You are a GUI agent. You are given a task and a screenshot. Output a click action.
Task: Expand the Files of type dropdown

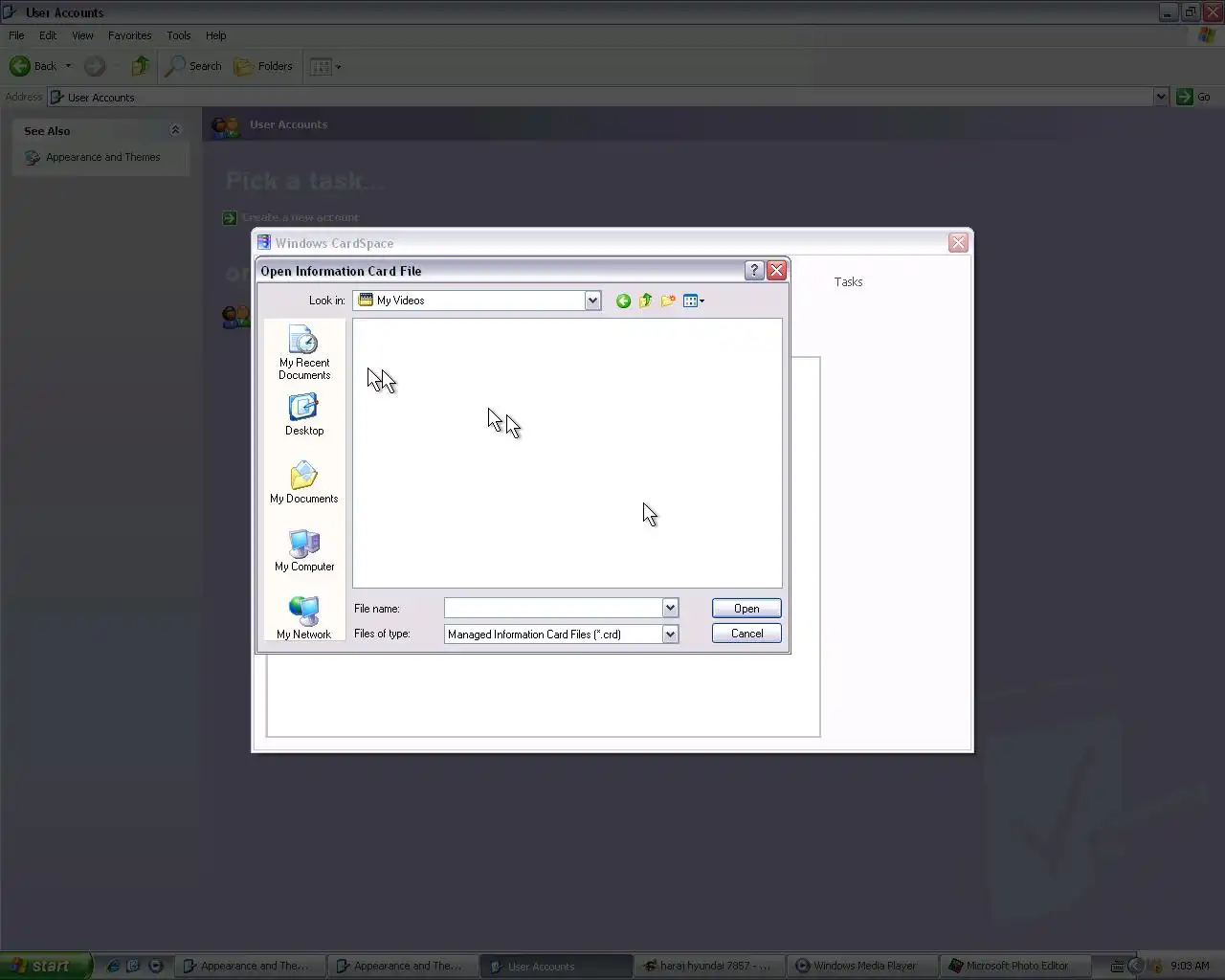click(x=670, y=634)
